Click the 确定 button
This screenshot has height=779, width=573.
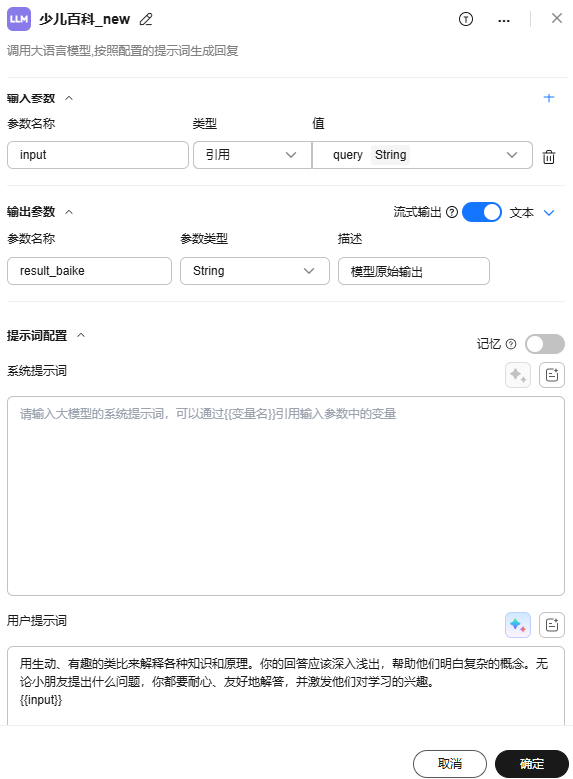[x=532, y=764]
